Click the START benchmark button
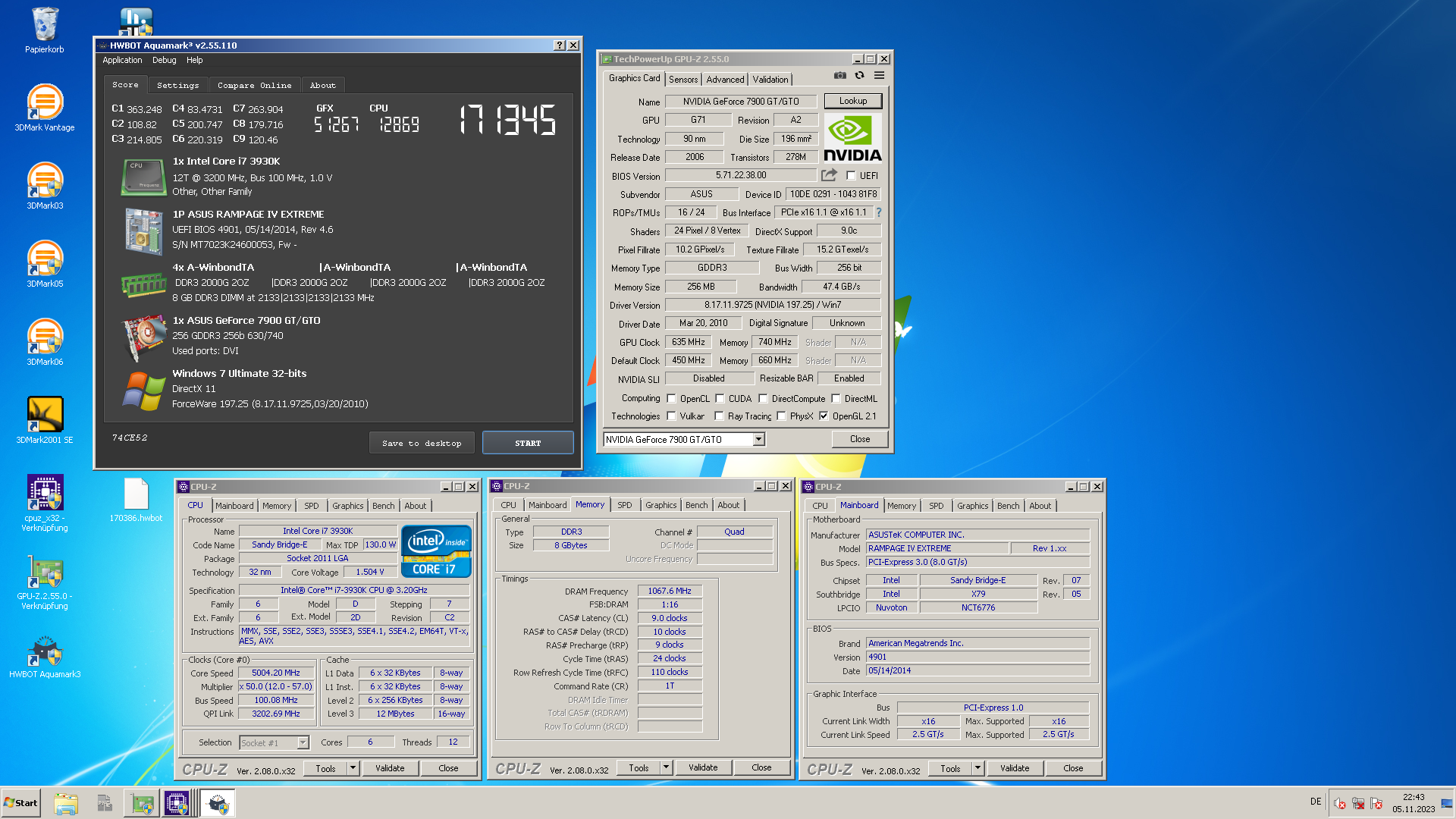 click(528, 443)
